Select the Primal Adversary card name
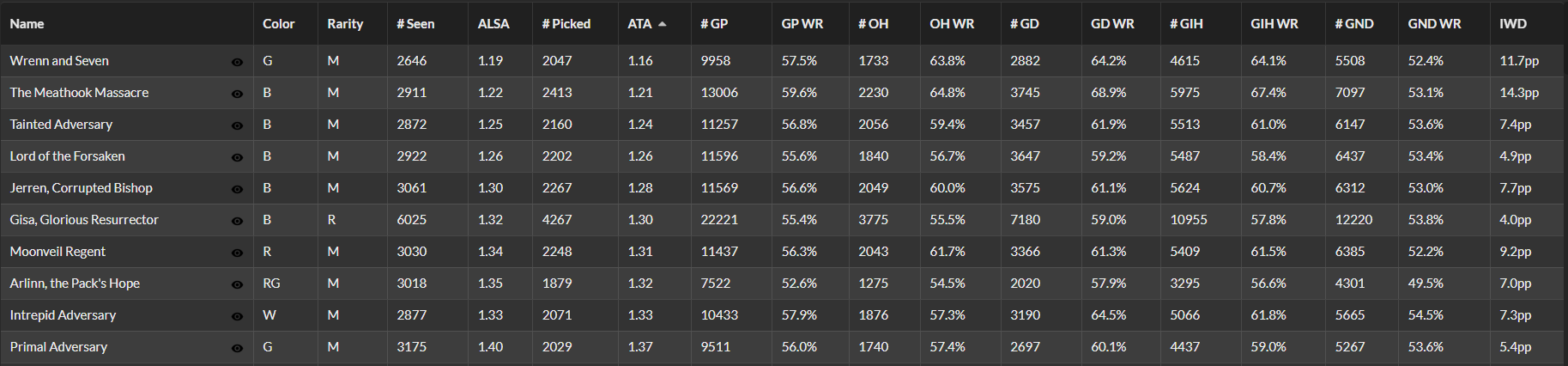The image size is (1568, 366). [x=58, y=347]
